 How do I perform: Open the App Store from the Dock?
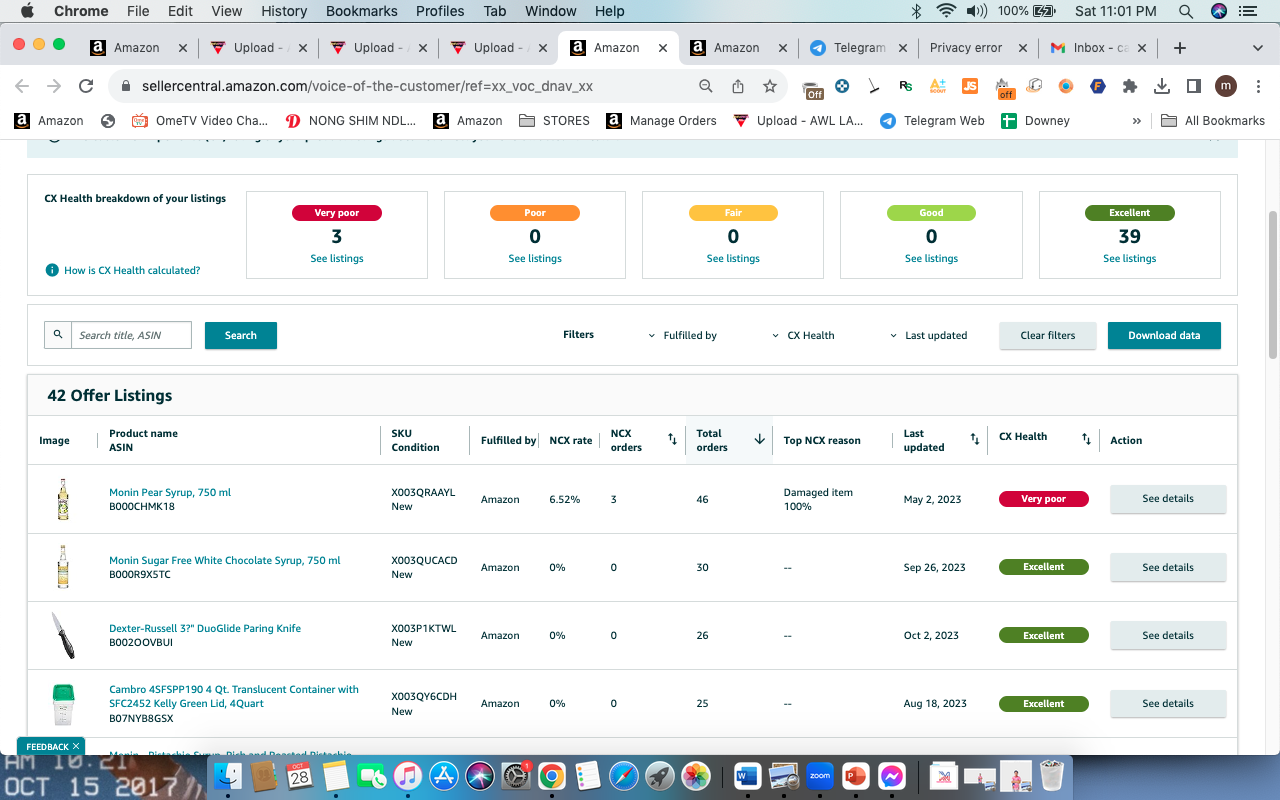pos(443,775)
